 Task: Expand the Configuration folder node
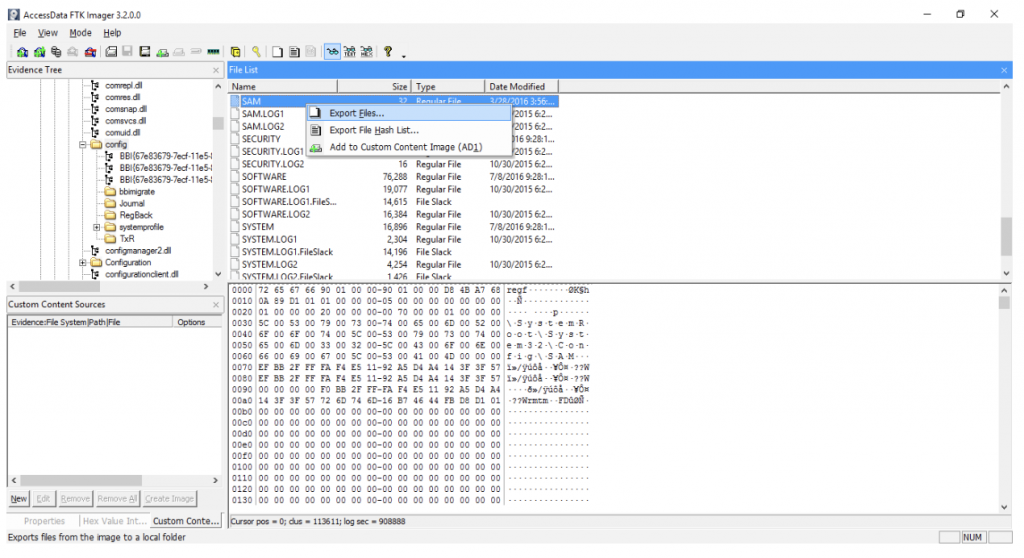tap(83, 263)
